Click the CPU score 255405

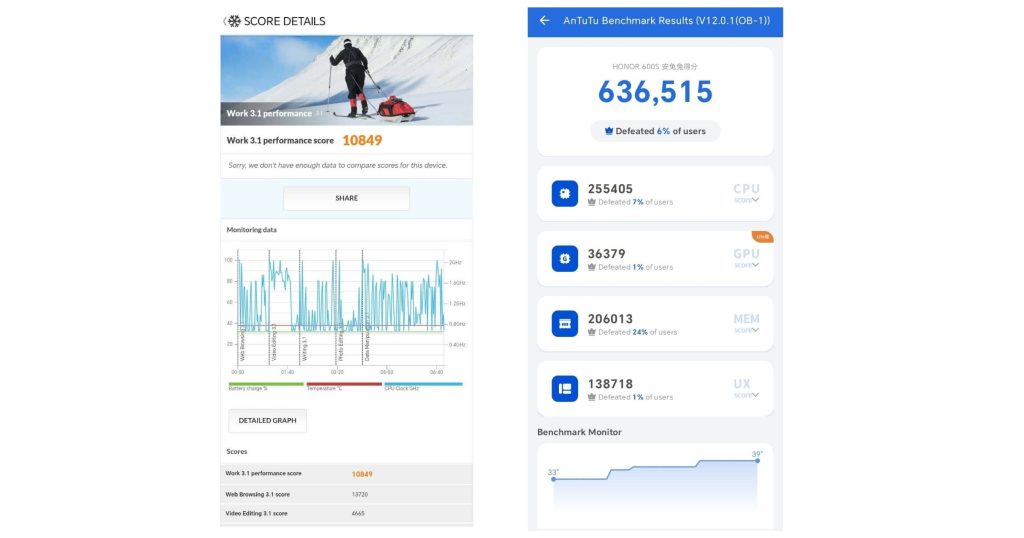pos(610,189)
